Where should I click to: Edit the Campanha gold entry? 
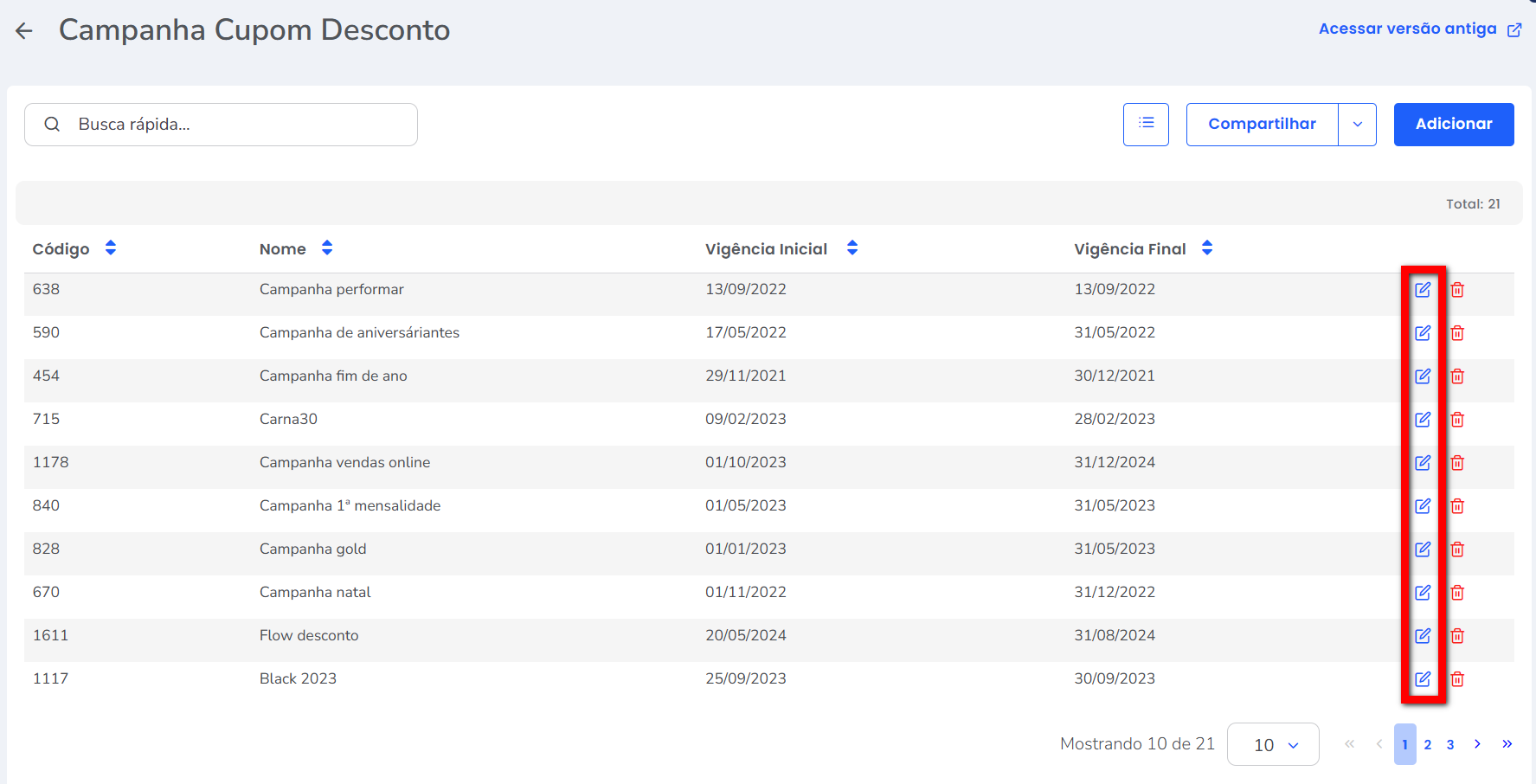coord(1422,549)
